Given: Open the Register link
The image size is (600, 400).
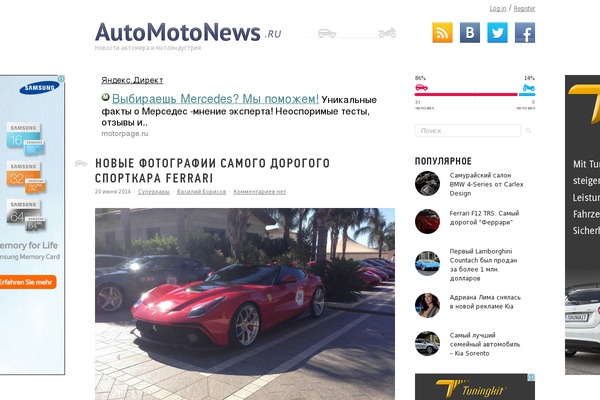Looking at the screenshot, I should 524,8.
